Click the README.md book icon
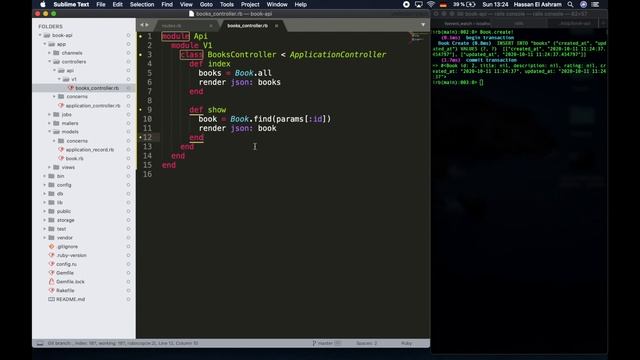This screenshot has width=640, height=360. click(x=51, y=299)
